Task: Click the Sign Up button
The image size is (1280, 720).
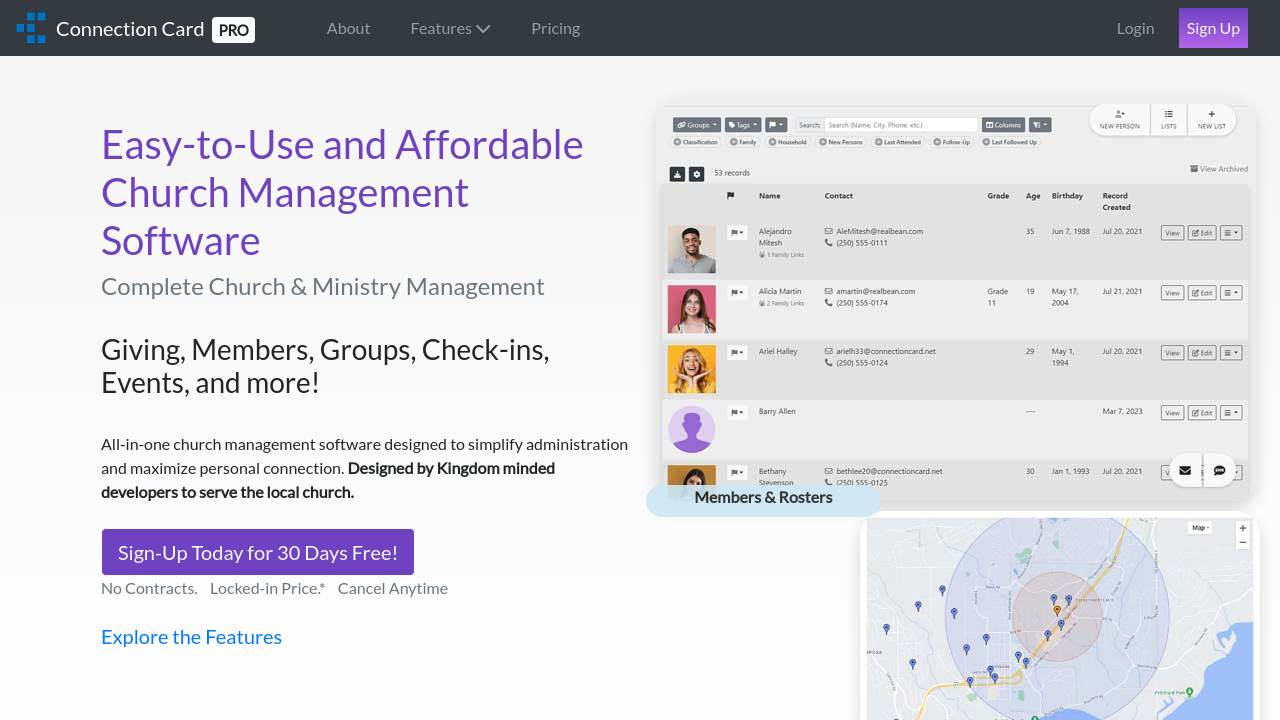Action: (x=1213, y=28)
